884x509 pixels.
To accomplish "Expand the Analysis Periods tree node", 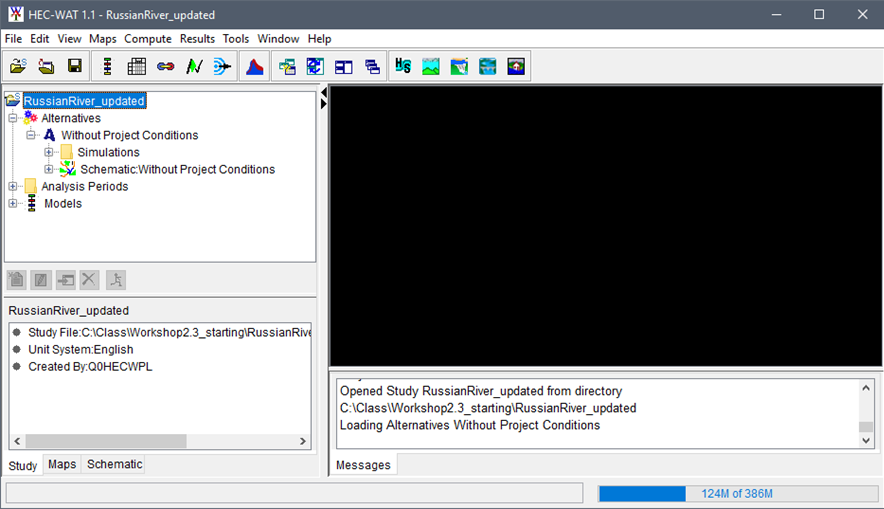I will click(13, 187).
